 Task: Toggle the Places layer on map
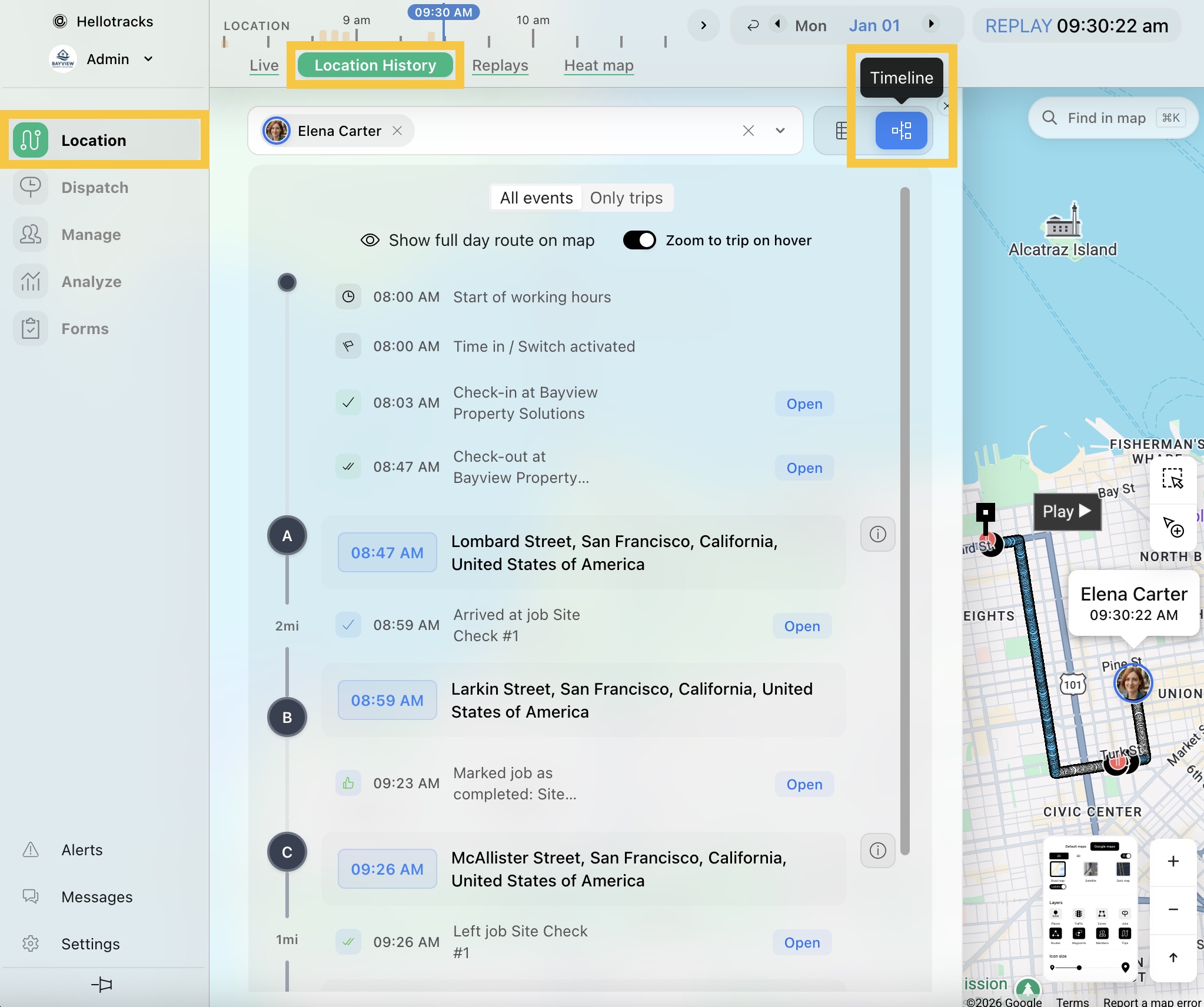[1056, 914]
